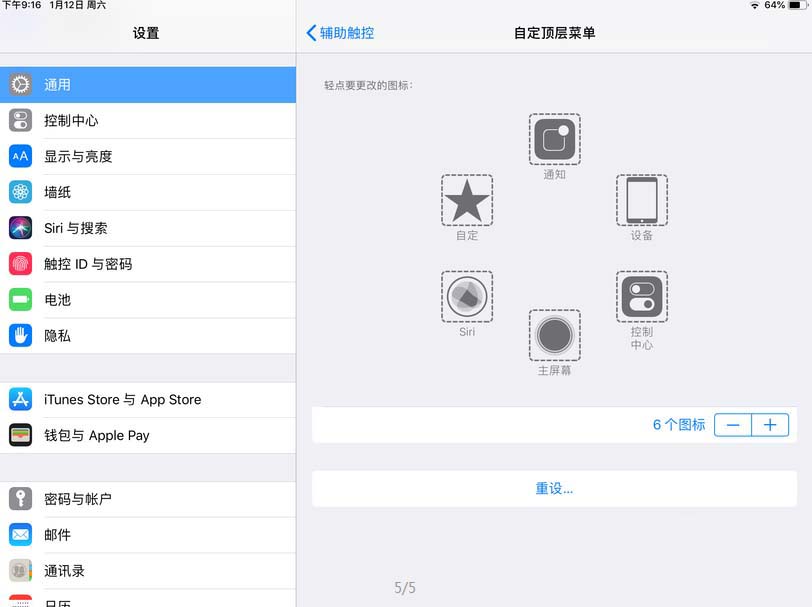Viewport: 812px width, 607px height.
Task: Tap the 重设 reset button
Action: [x=554, y=488]
